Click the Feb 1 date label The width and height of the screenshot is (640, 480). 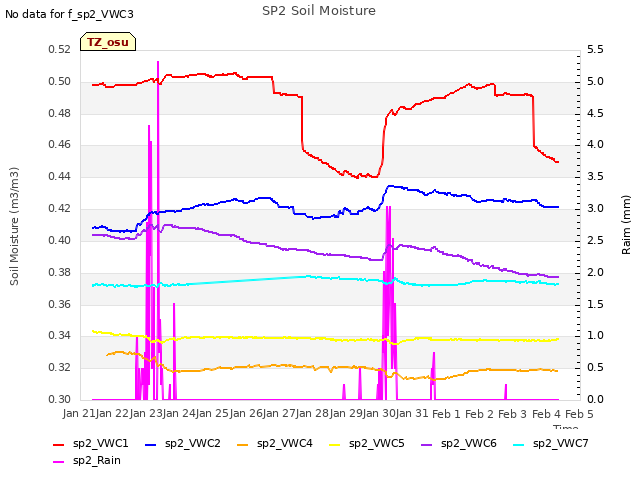(446, 414)
